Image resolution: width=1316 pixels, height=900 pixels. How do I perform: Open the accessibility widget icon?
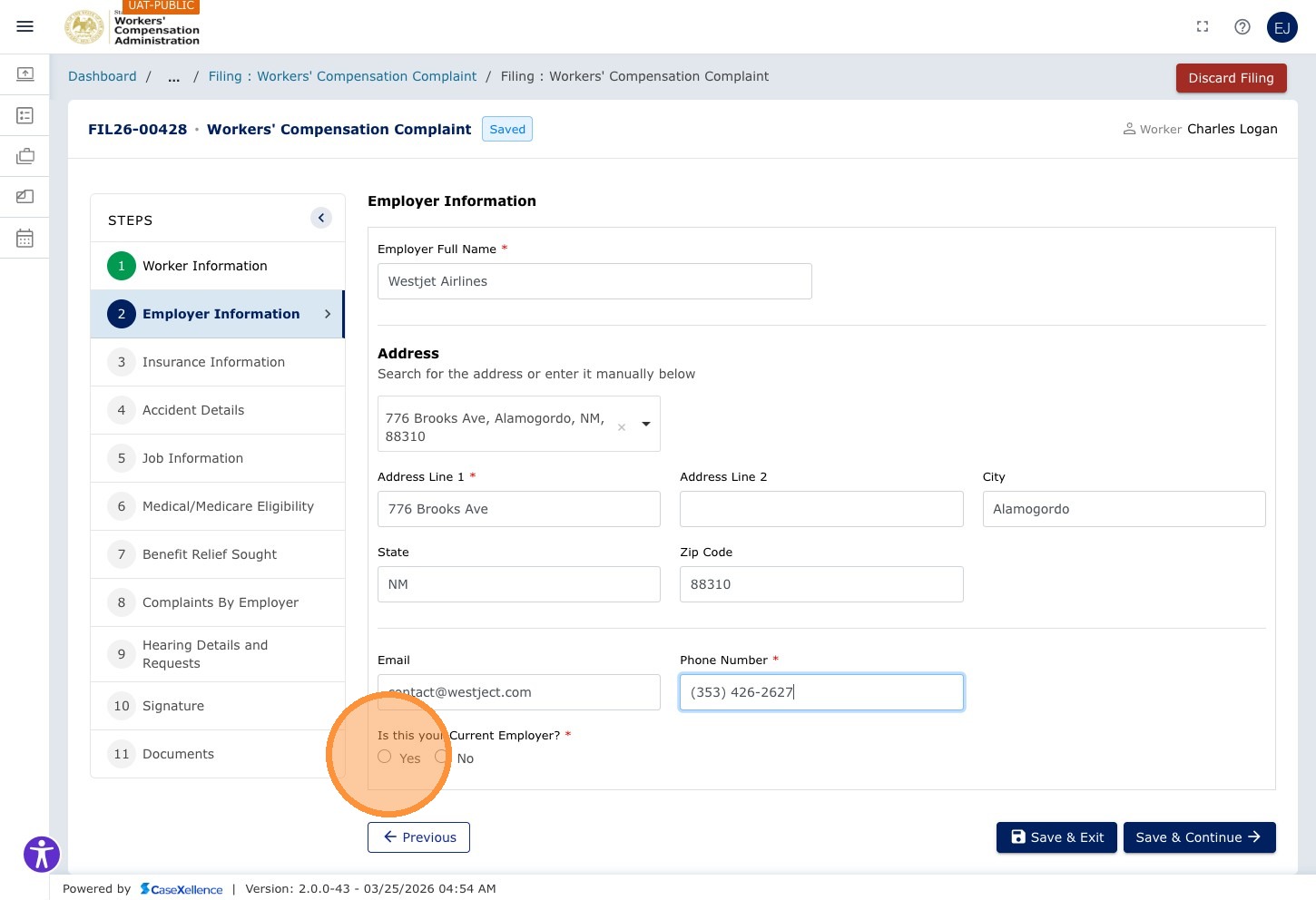[x=42, y=854]
